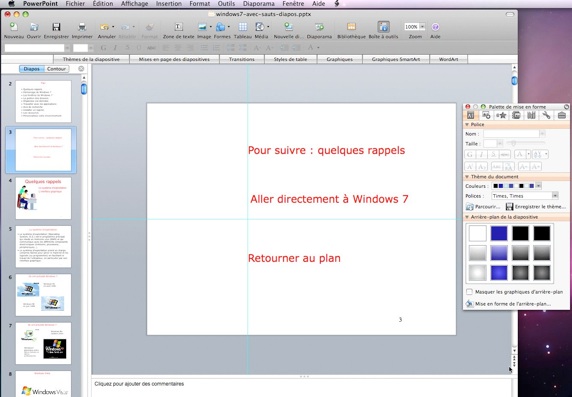Open the Aide toolbar icon
The width and height of the screenshot is (572, 397).
tap(435, 27)
